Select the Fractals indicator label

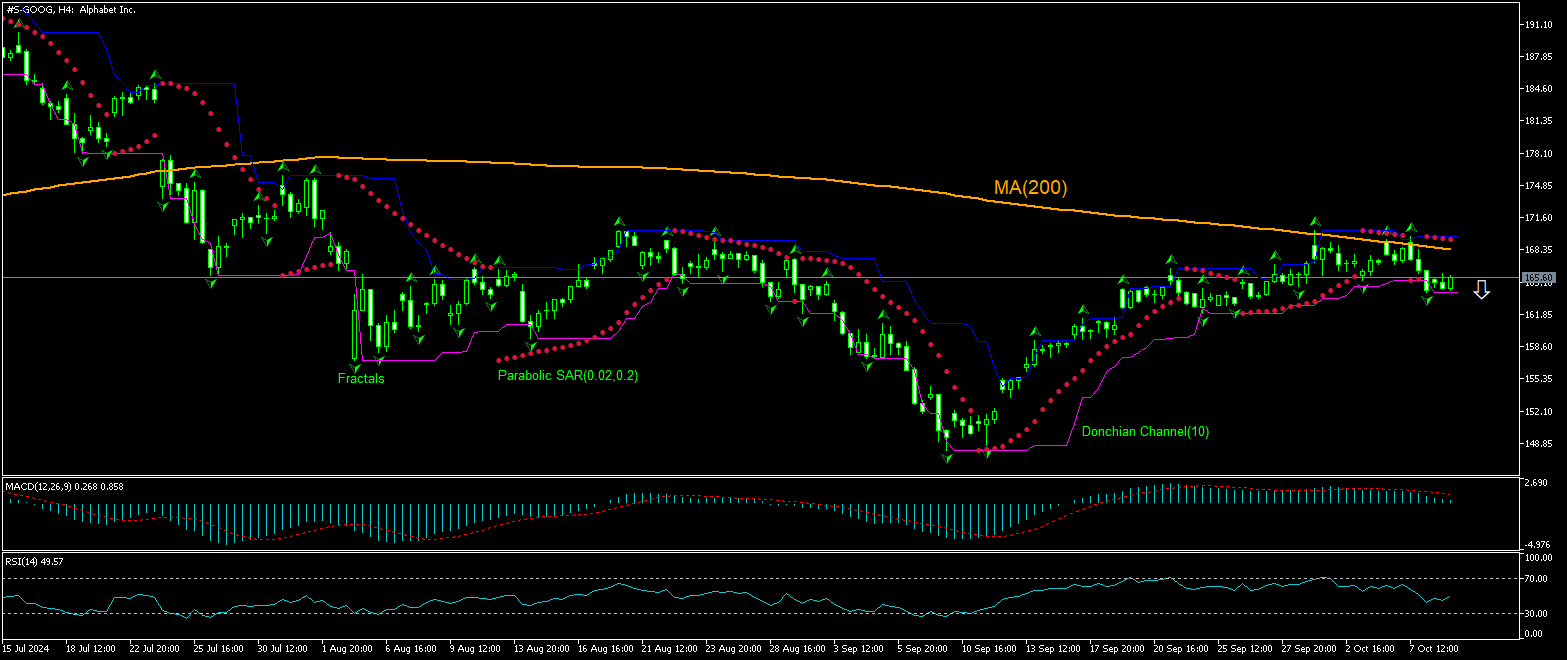click(x=361, y=378)
